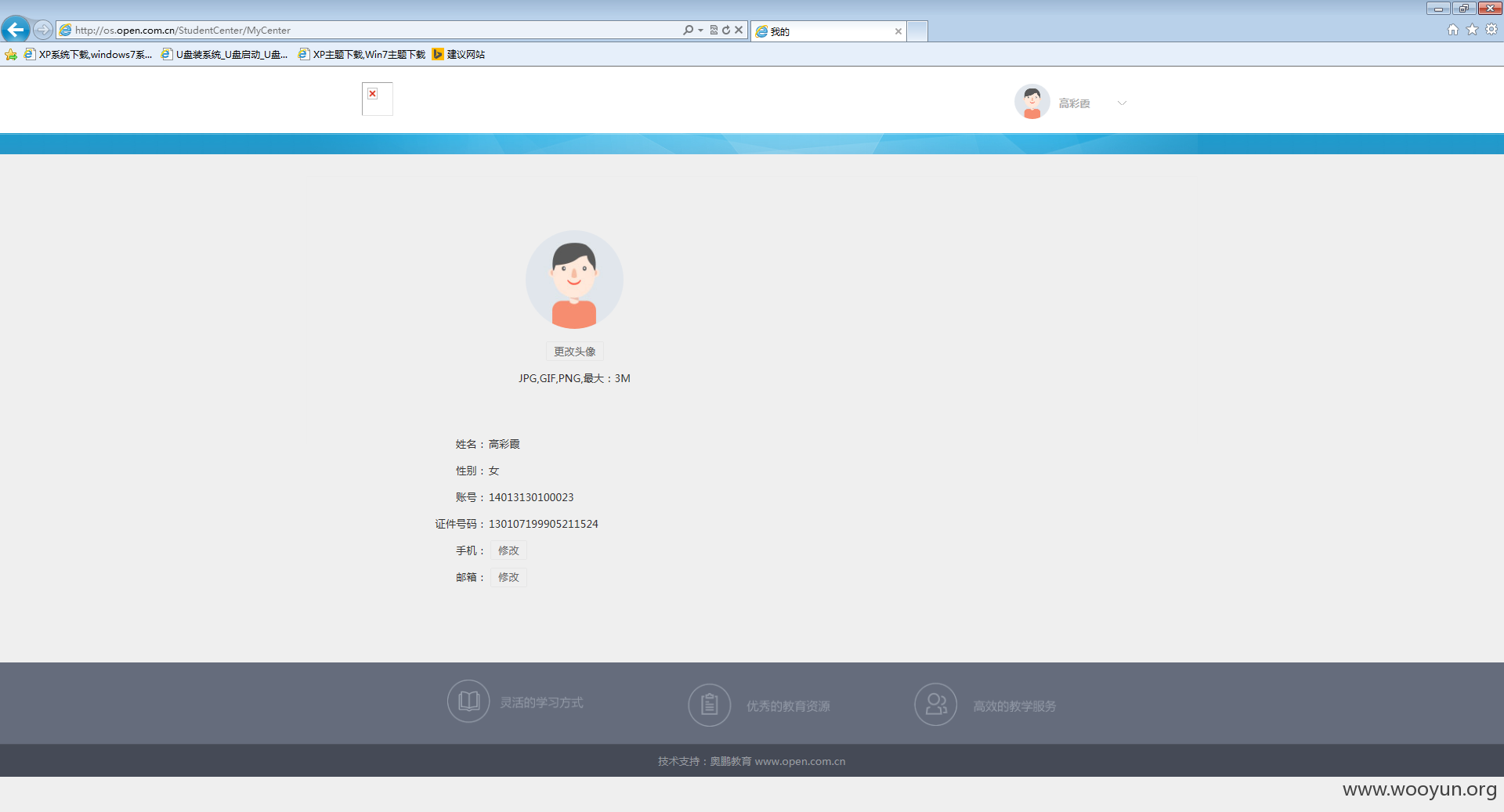The image size is (1504, 812).
Task: Click 修改 button next to 邮箱
Action: click(x=508, y=577)
